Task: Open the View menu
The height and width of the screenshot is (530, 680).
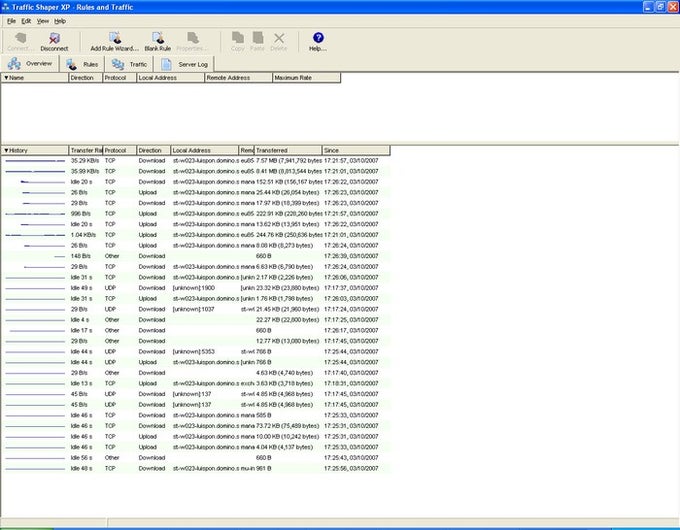Action: coord(42,21)
